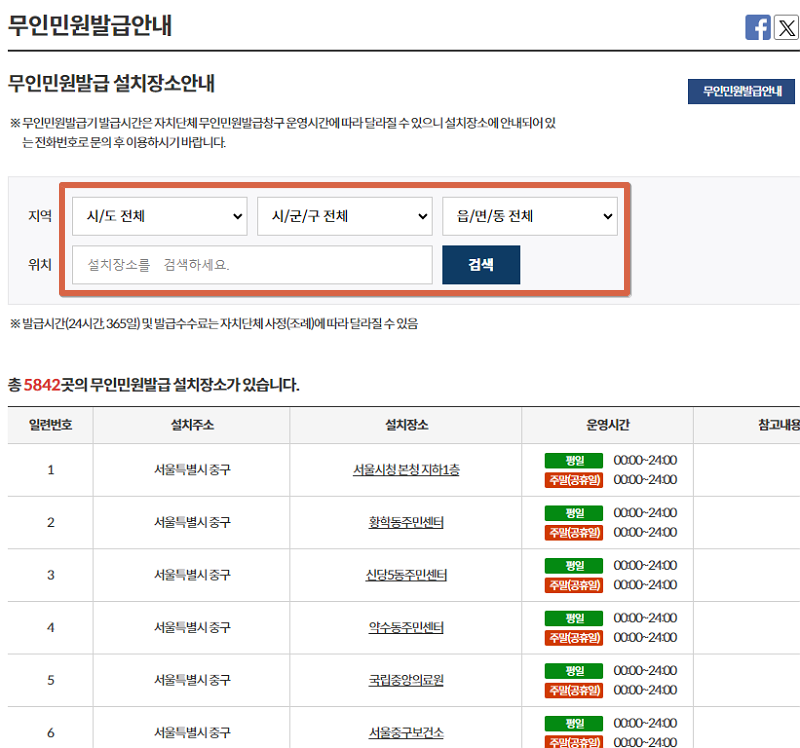Open the 시/도 전체 dropdown
The height and width of the screenshot is (748, 800).
click(160, 216)
